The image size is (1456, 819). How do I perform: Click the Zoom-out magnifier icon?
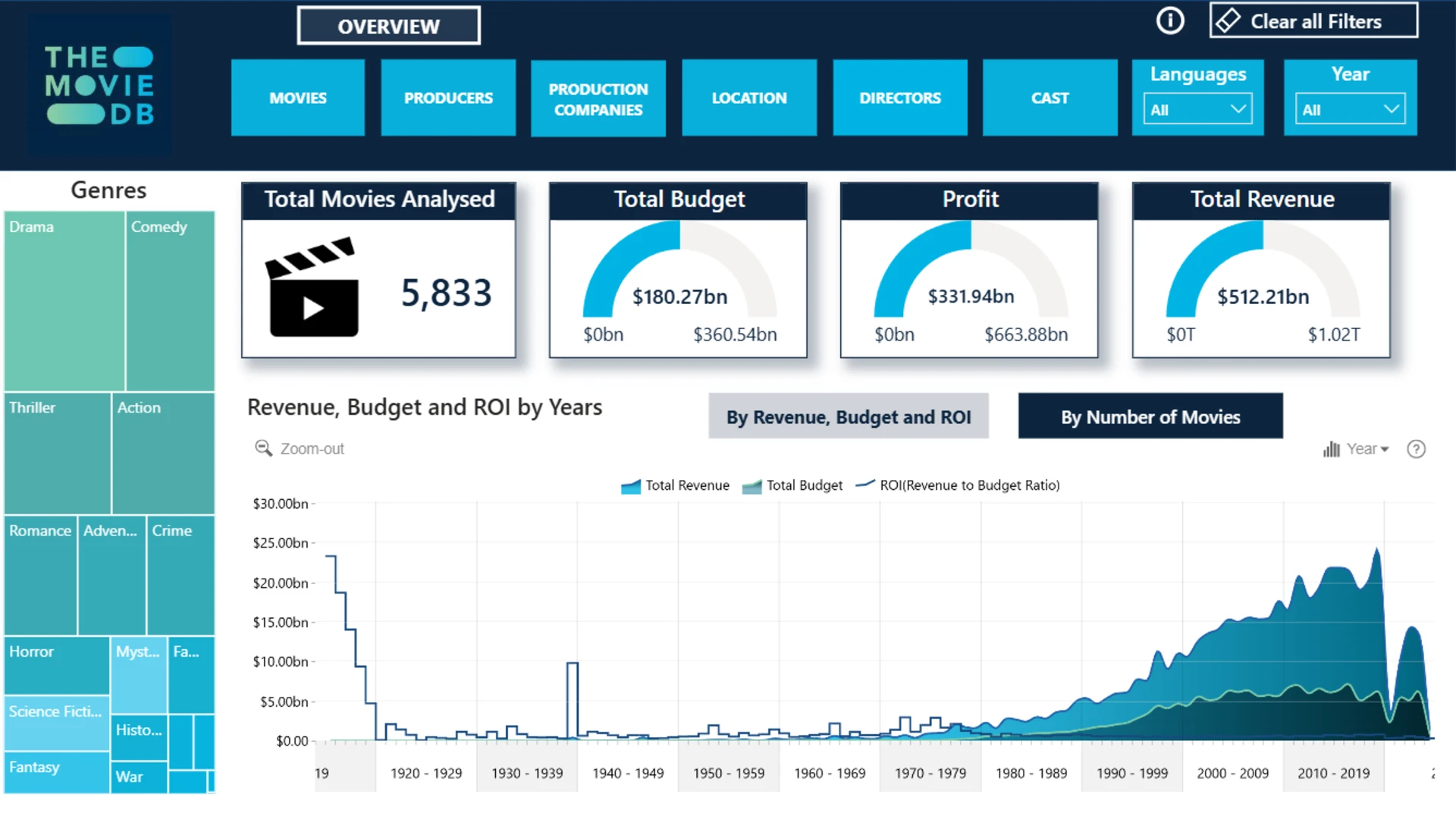click(x=263, y=448)
